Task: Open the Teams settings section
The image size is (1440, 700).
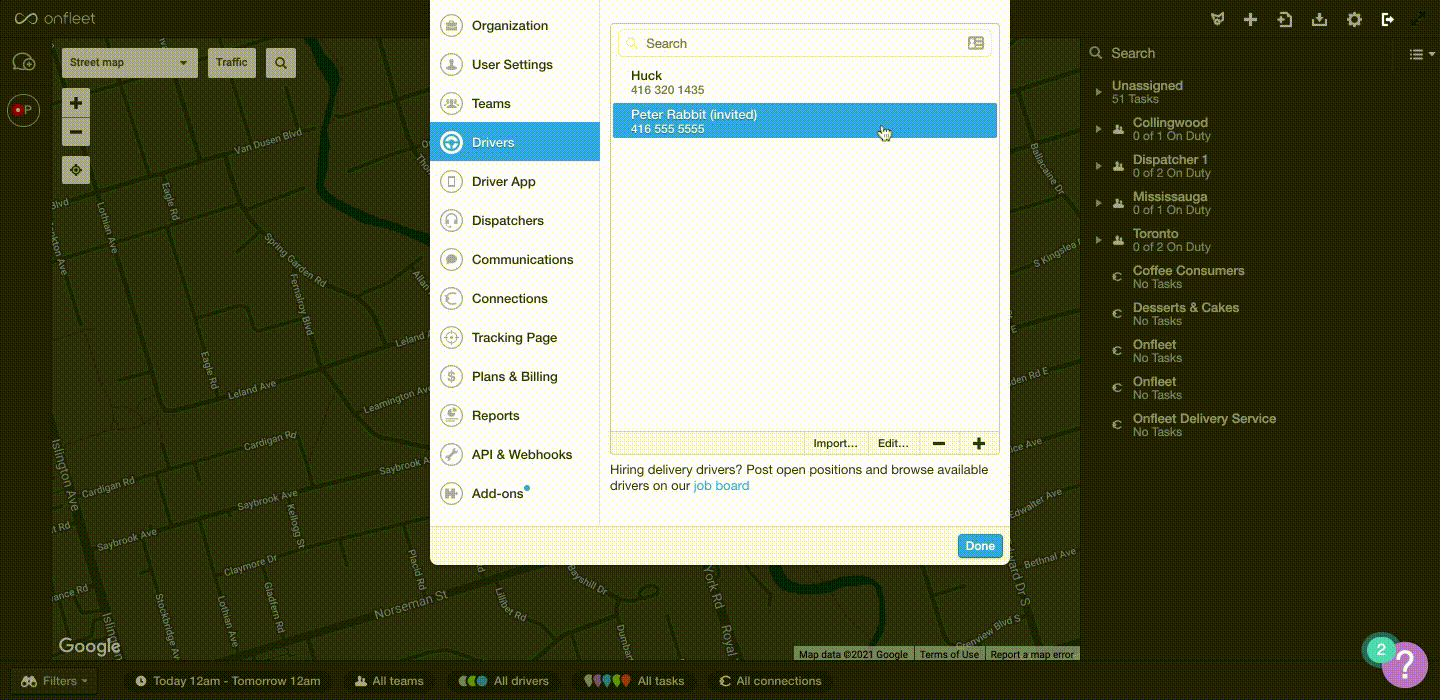Action: [491, 104]
